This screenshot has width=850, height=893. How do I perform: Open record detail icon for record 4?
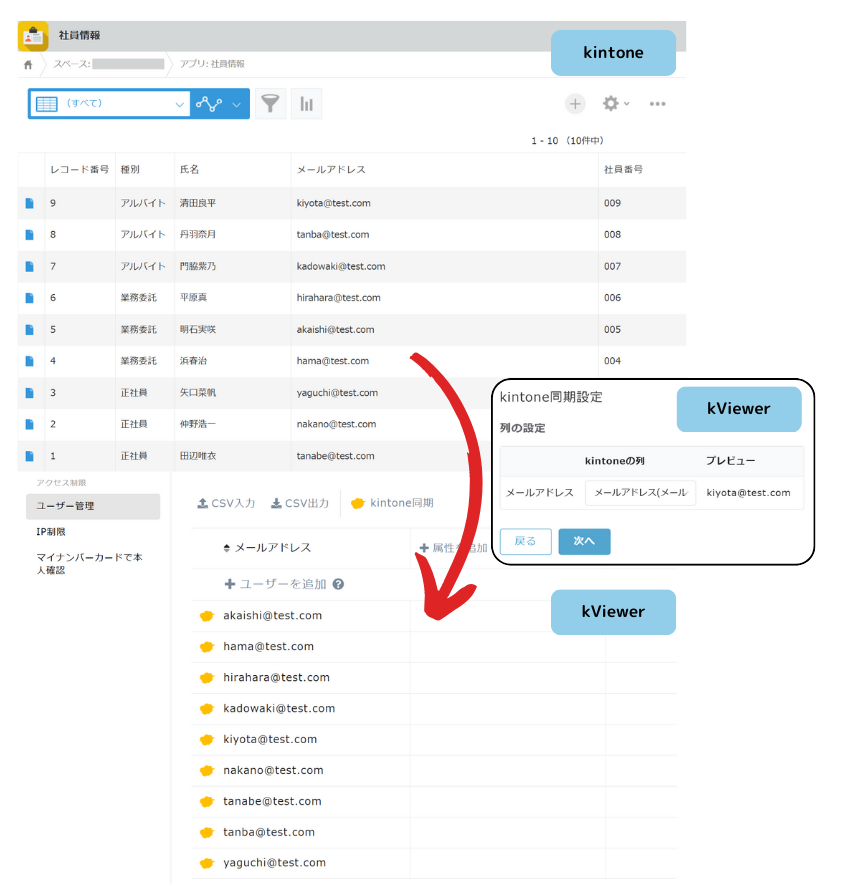pyautogui.click(x=30, y=361)
